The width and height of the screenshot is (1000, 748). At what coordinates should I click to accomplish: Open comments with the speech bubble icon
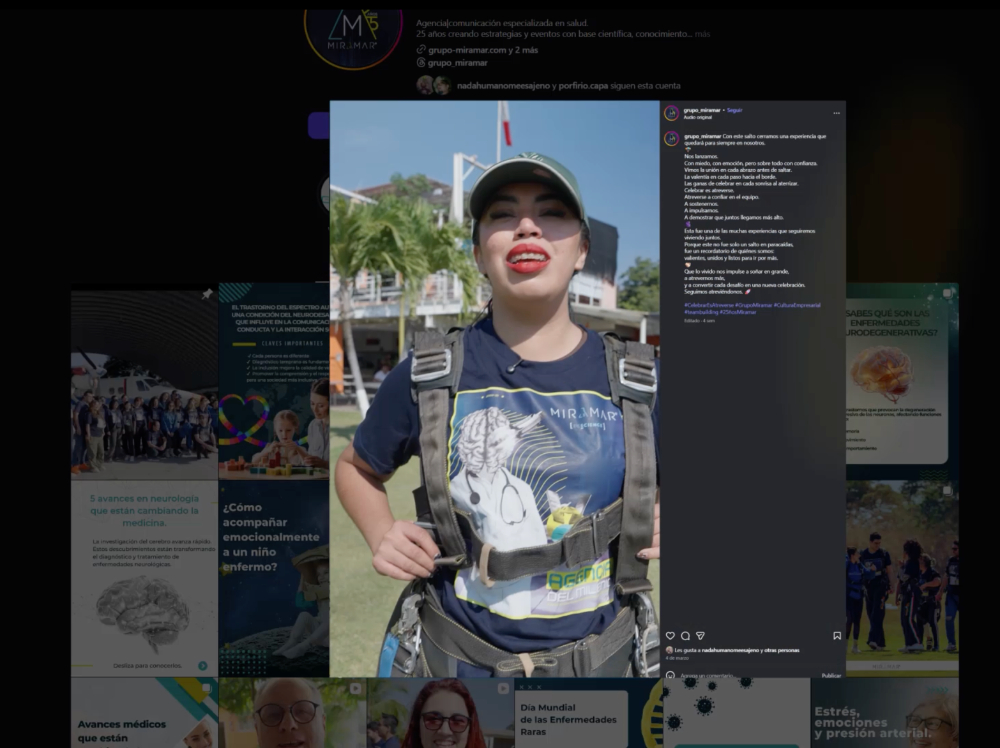pos(686,636)
